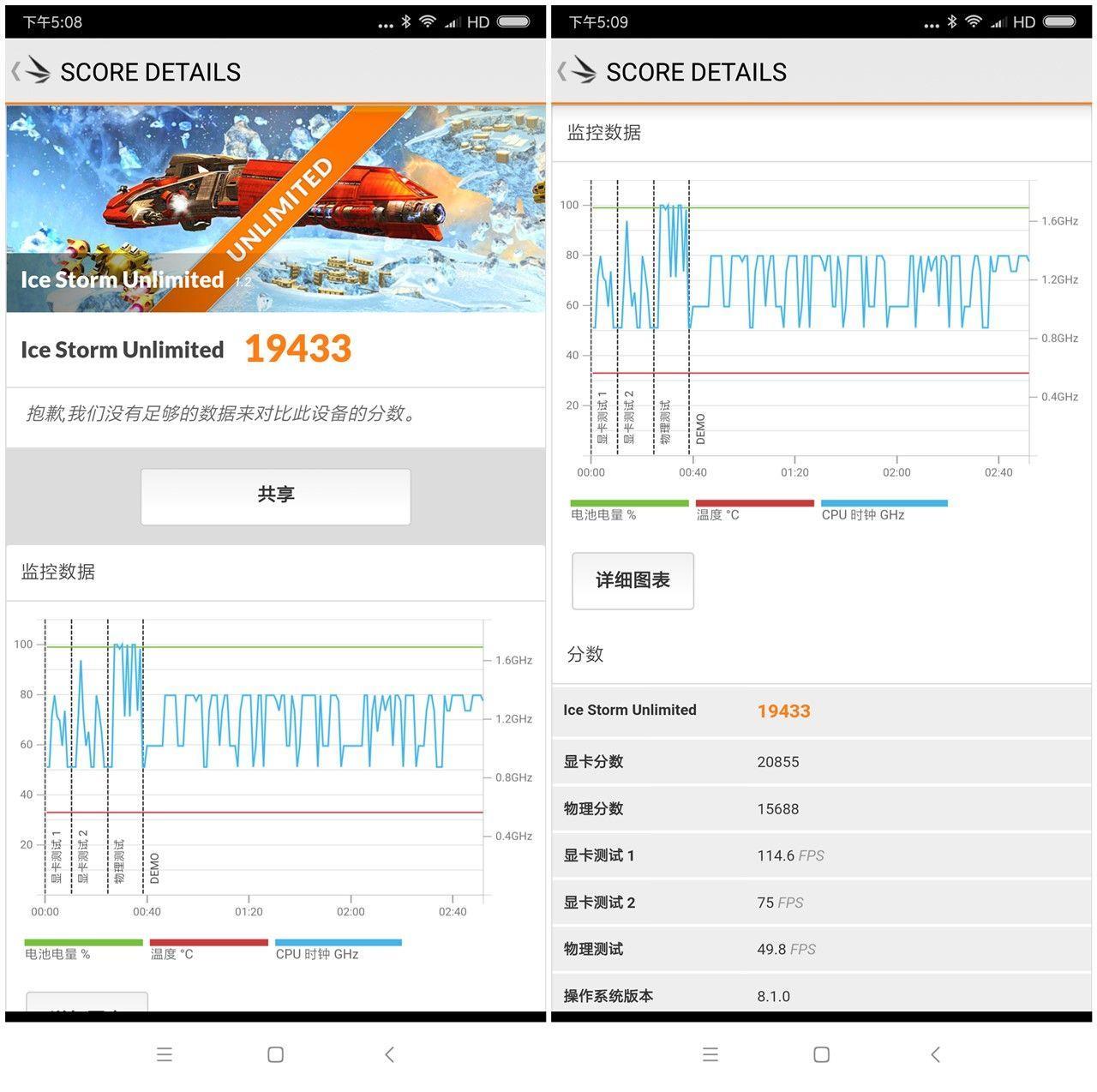Viewport: 1097px width, 1092px height.
Task: Tap 物理分数 value 15688
Action: click(x=778, y=808)
